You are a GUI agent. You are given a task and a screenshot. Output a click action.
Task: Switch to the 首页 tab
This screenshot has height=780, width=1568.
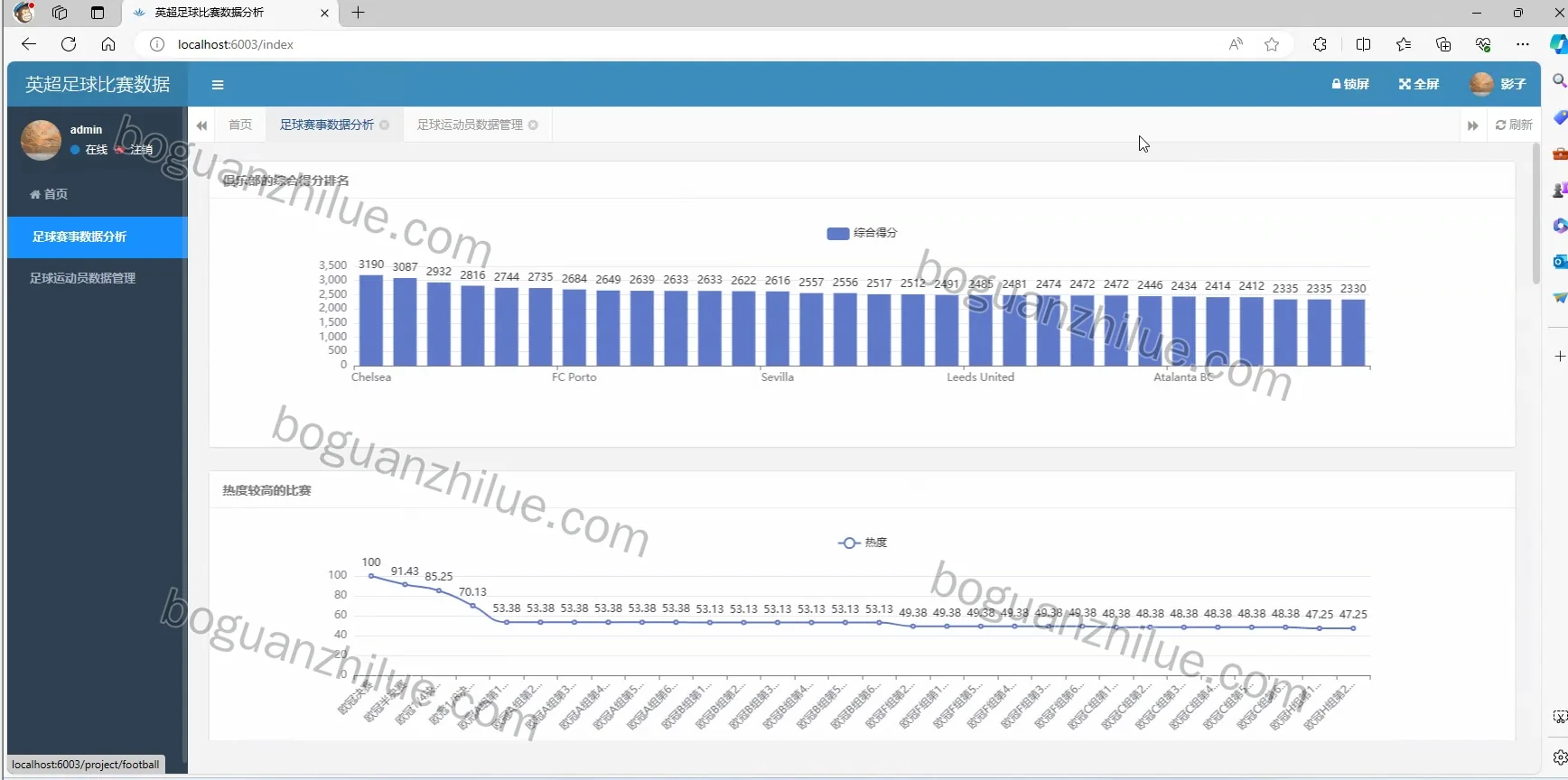pos(240,125)
